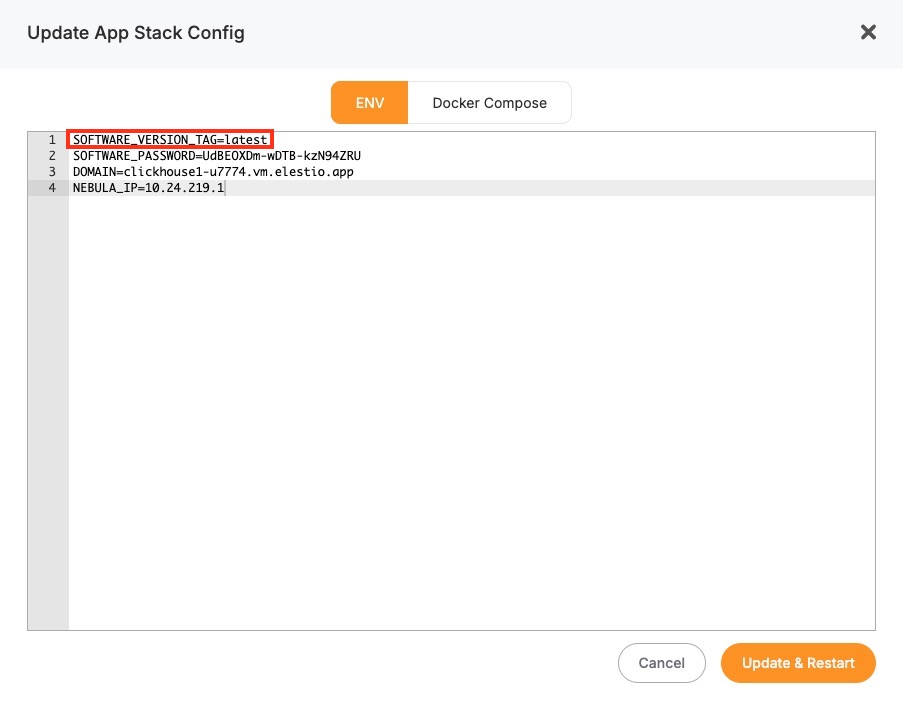Click the 'latest' value on line 1
903x706 pixels.
[246, 140]
